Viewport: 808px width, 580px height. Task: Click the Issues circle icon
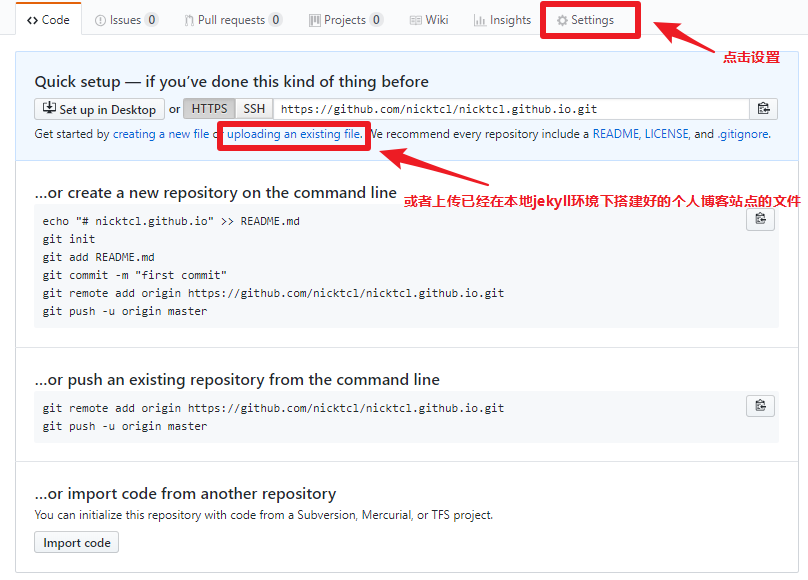[100, 20]
